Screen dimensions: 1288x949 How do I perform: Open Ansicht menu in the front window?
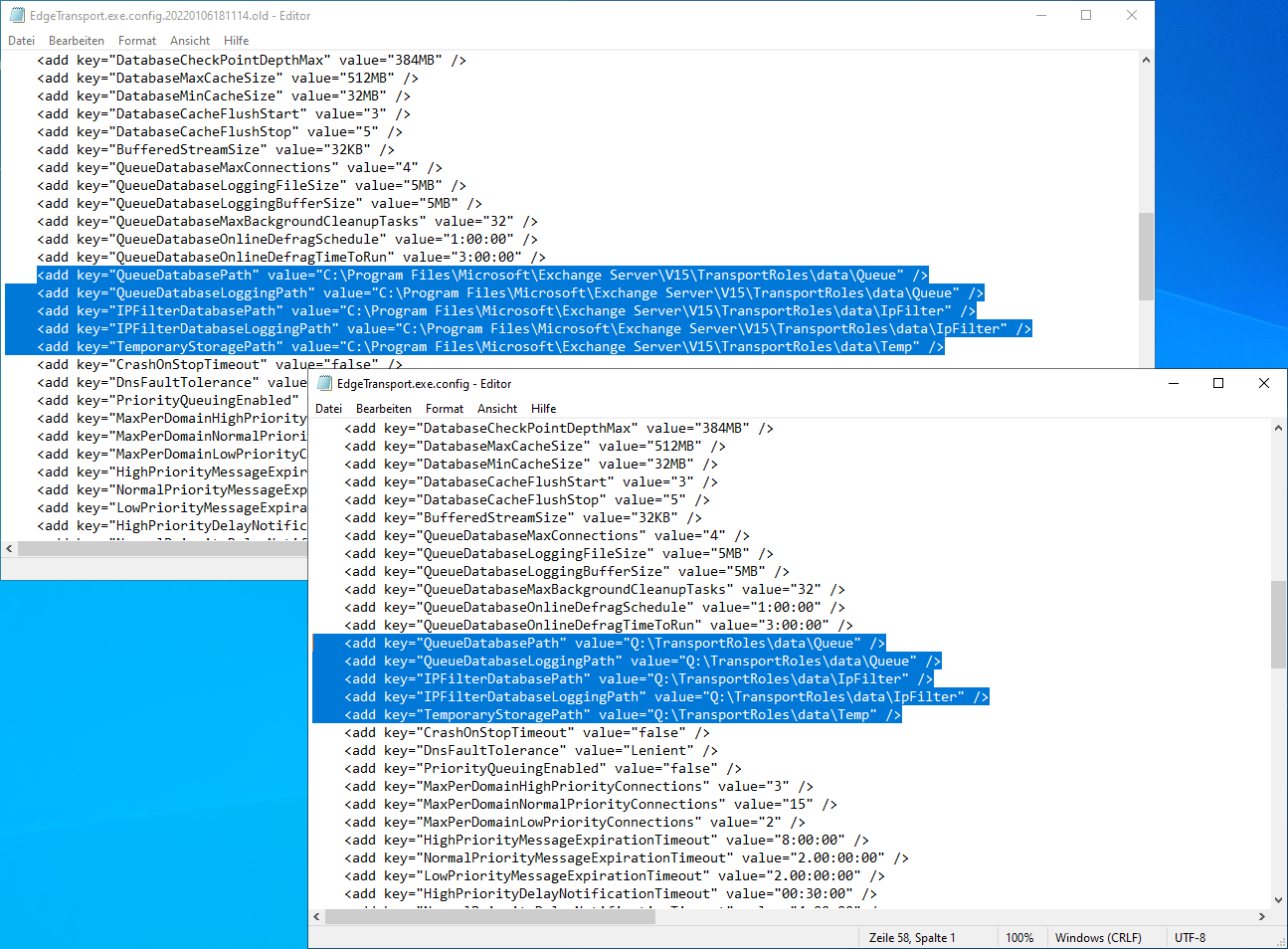[496, 409]
